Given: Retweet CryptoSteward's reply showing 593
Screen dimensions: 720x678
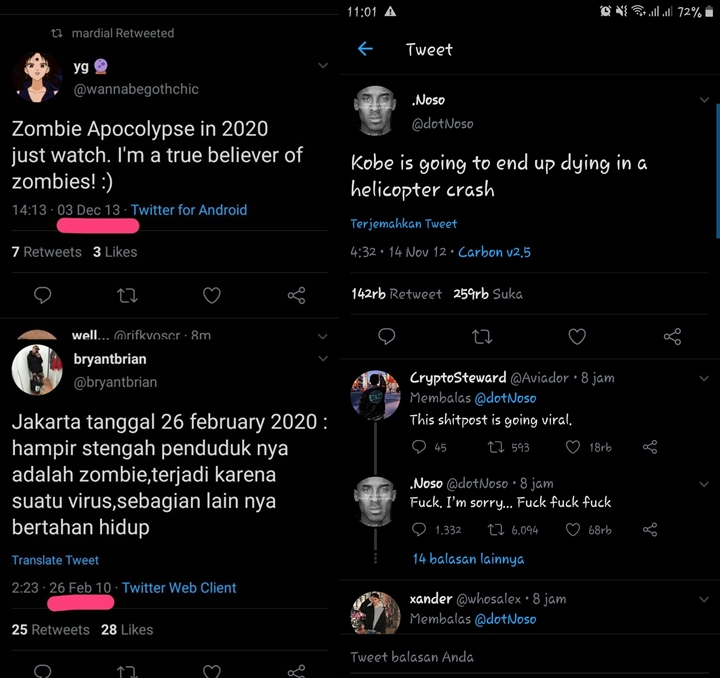Looking at the screenshot, I should click(x=495, y=447).
